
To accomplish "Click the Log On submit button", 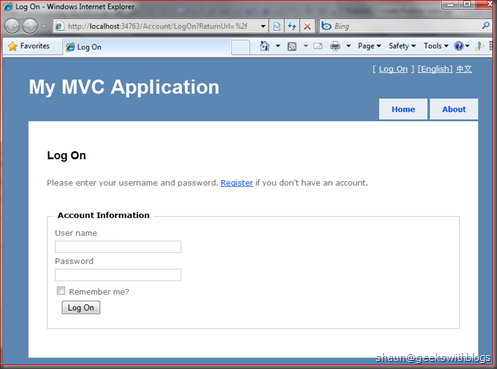I will [x=81, y=308].
